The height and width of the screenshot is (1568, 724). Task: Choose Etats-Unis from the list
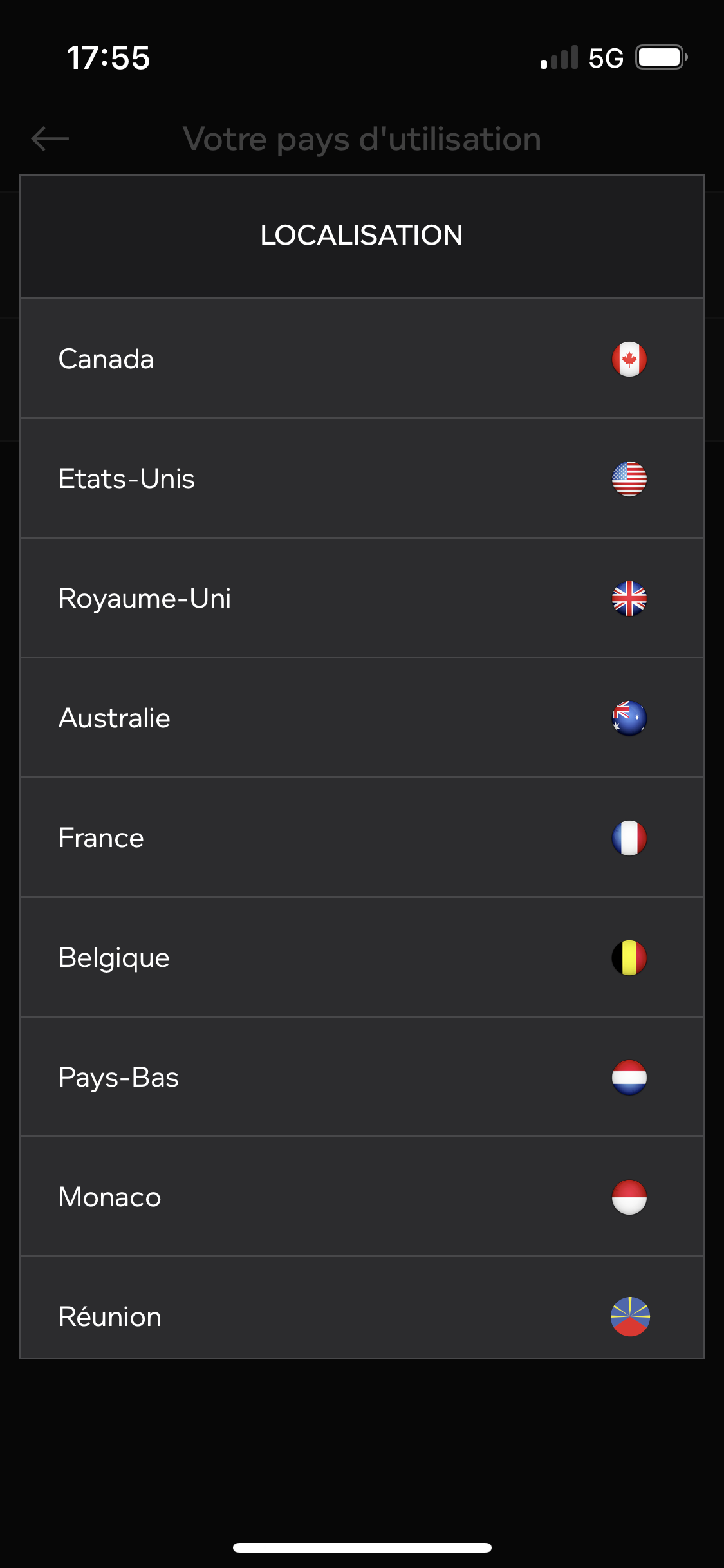coord(362,478)
